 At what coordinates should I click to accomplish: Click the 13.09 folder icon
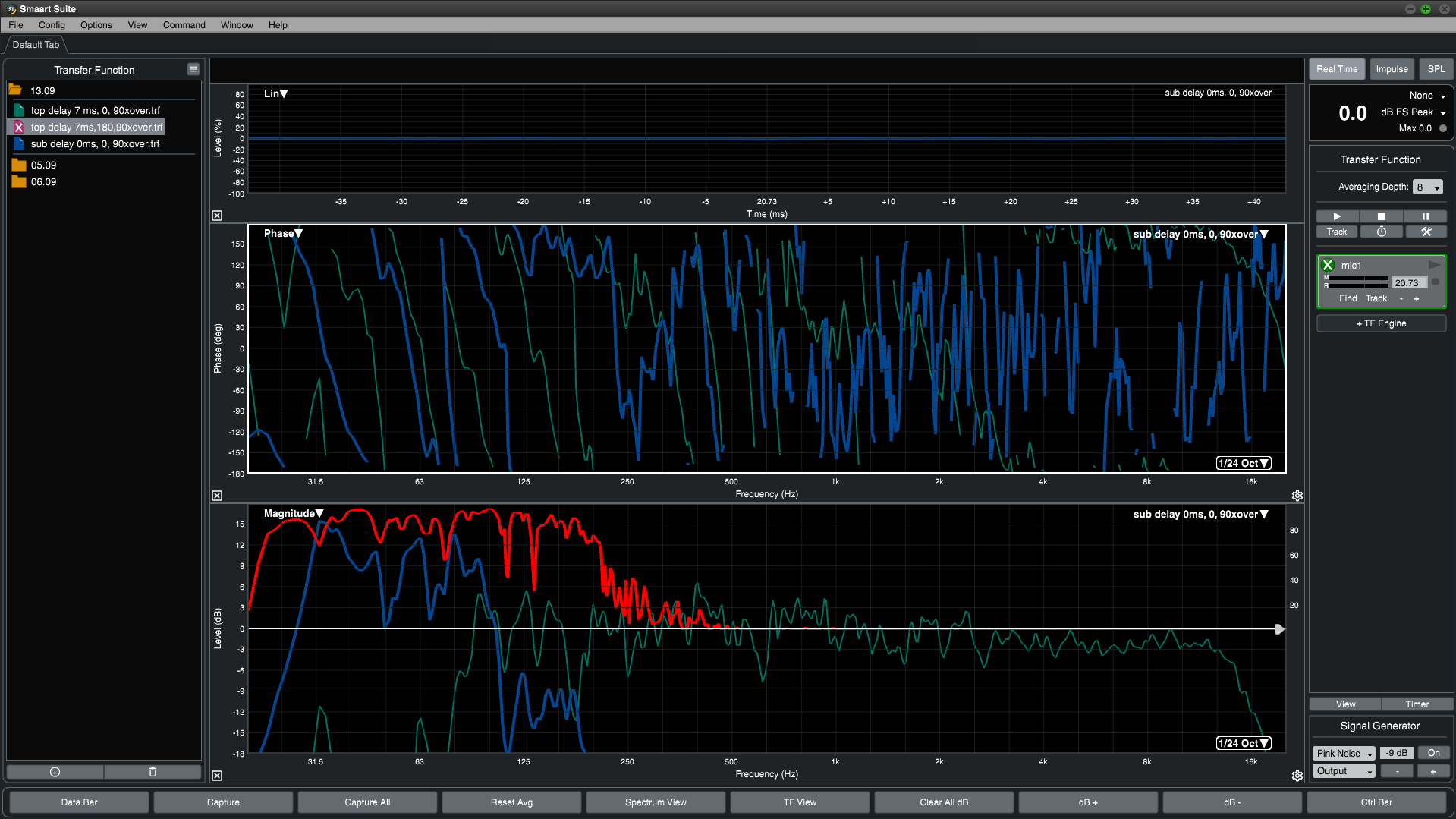[15, 90]
